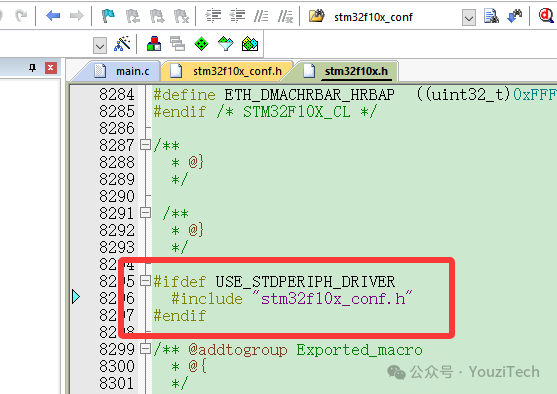Viewport: 557px width, 394px height.
Task: Open Manage Run-Time Environment green diamond
Action: coord(201,44)
